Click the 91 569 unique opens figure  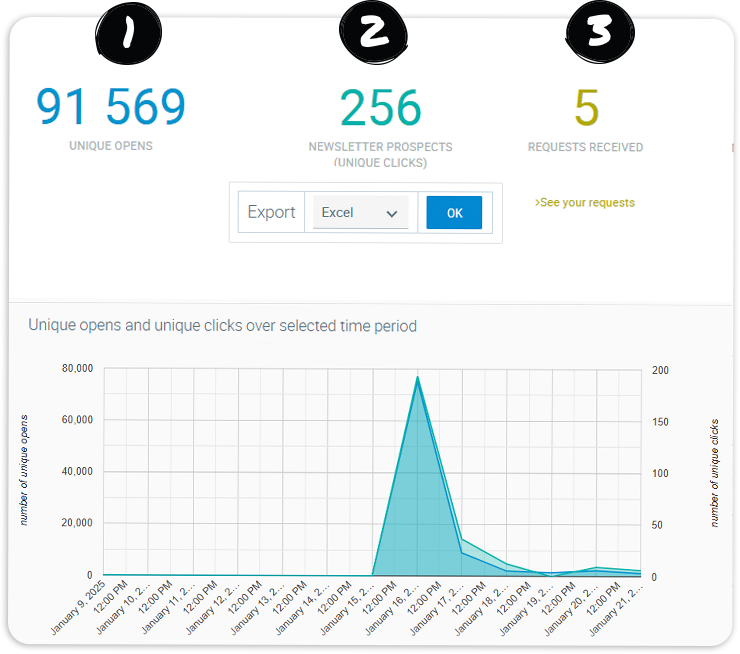tap(111, 107)
